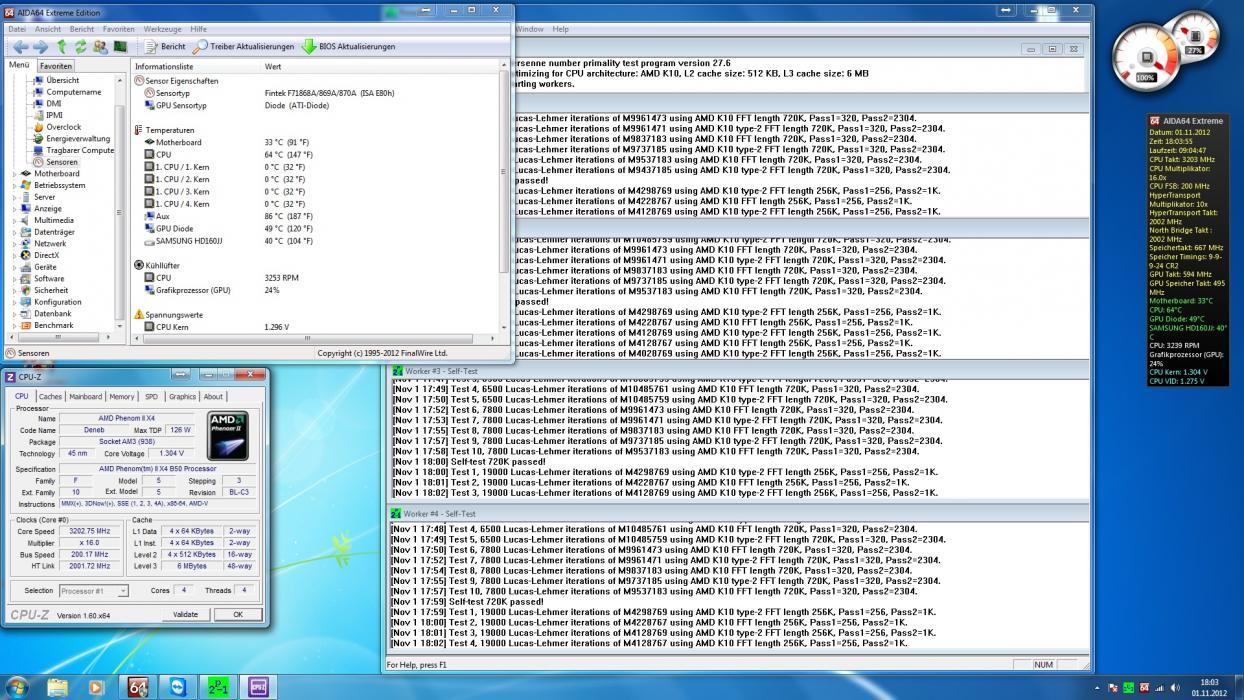
Task: Open the Ansicht menu in AIDA64
Action: (x=48, y=29)
